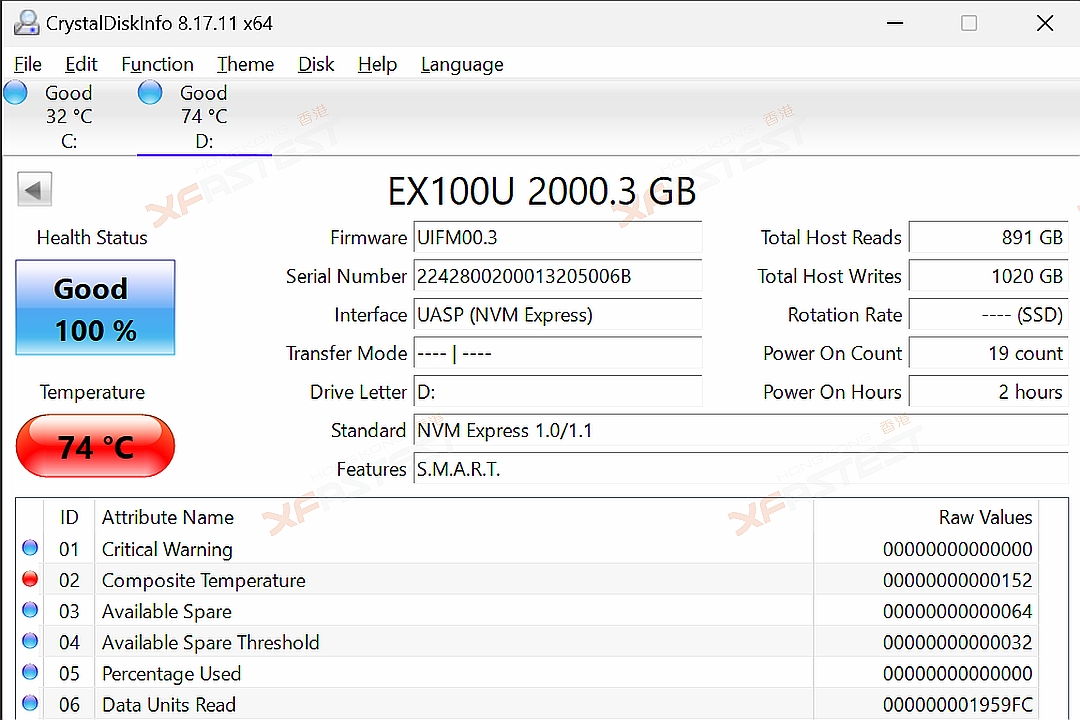Select the Available Spare attribute name
The height and width of the screenshot is (720, 1080).
pyautogui.click(x=167, y=612)
